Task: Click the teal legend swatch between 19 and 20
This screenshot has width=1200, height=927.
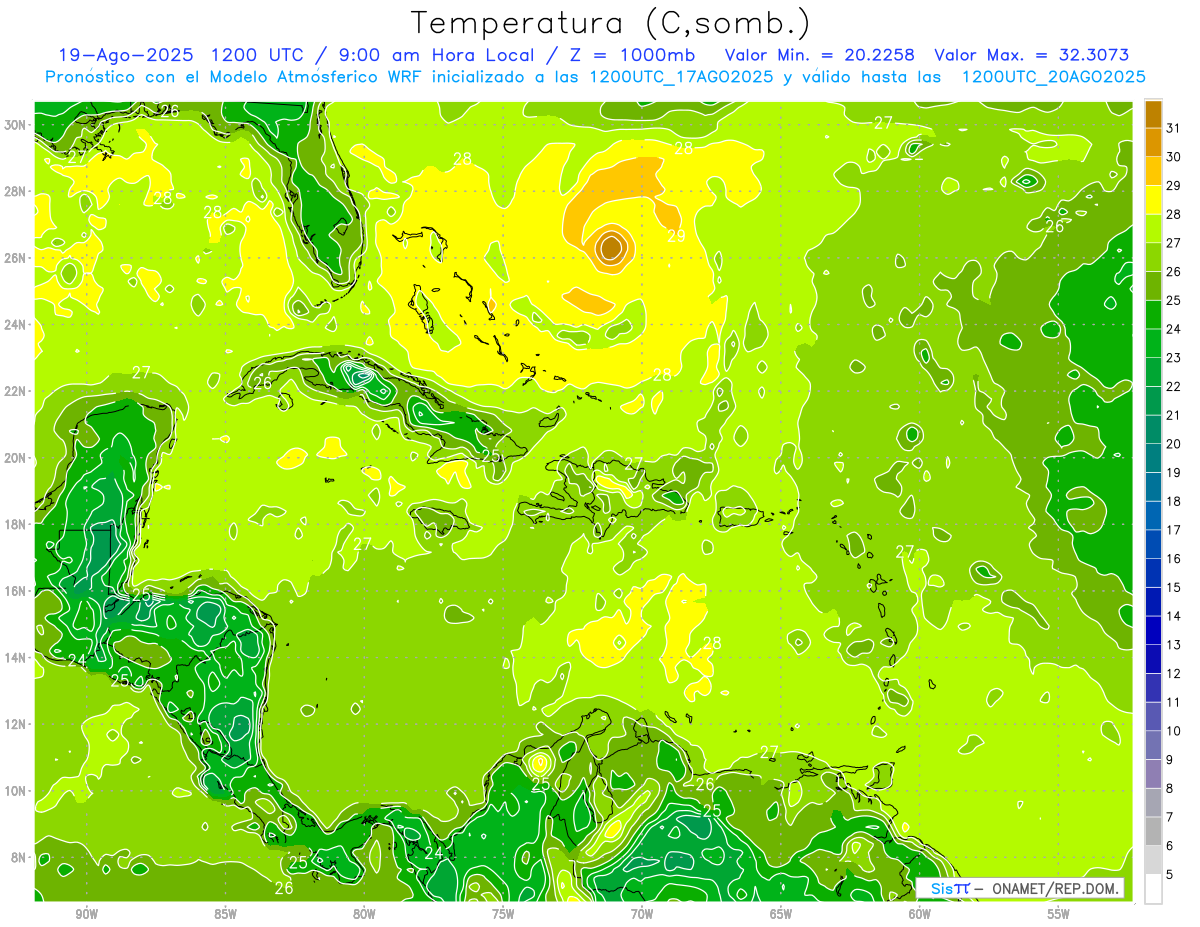Action: coord(1154,458)
